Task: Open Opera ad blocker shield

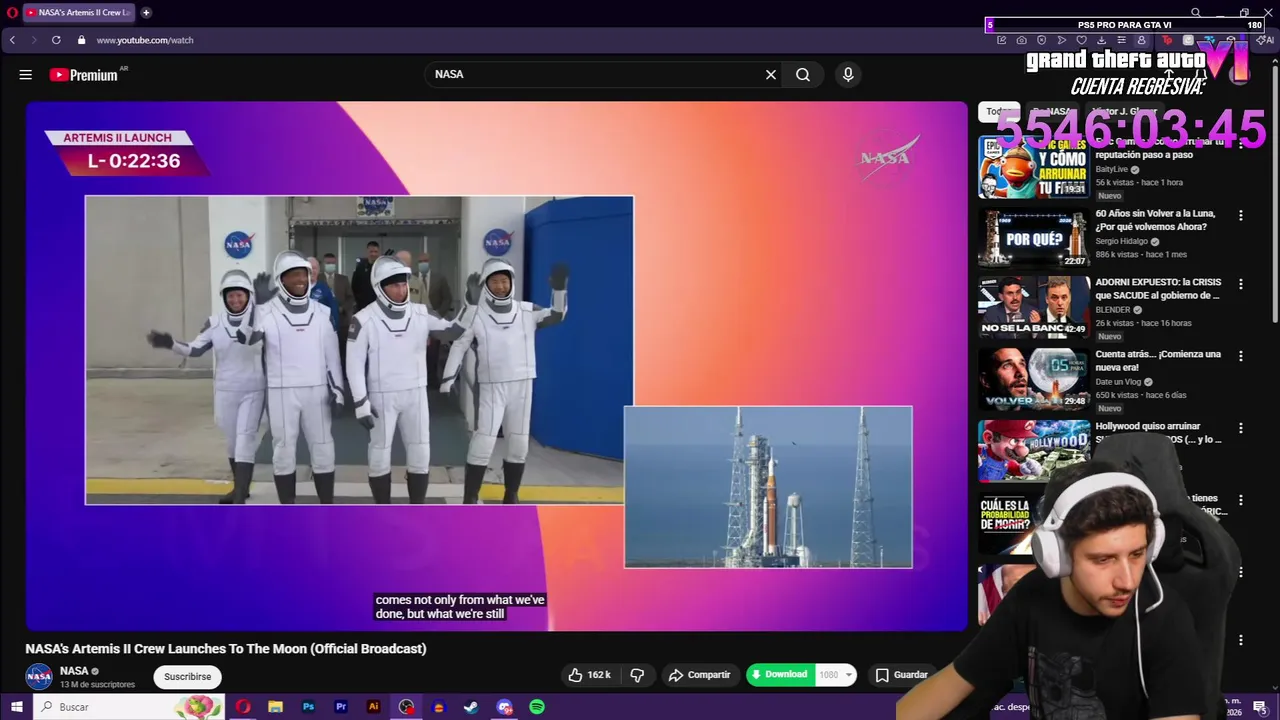Action: point(1041,40)
